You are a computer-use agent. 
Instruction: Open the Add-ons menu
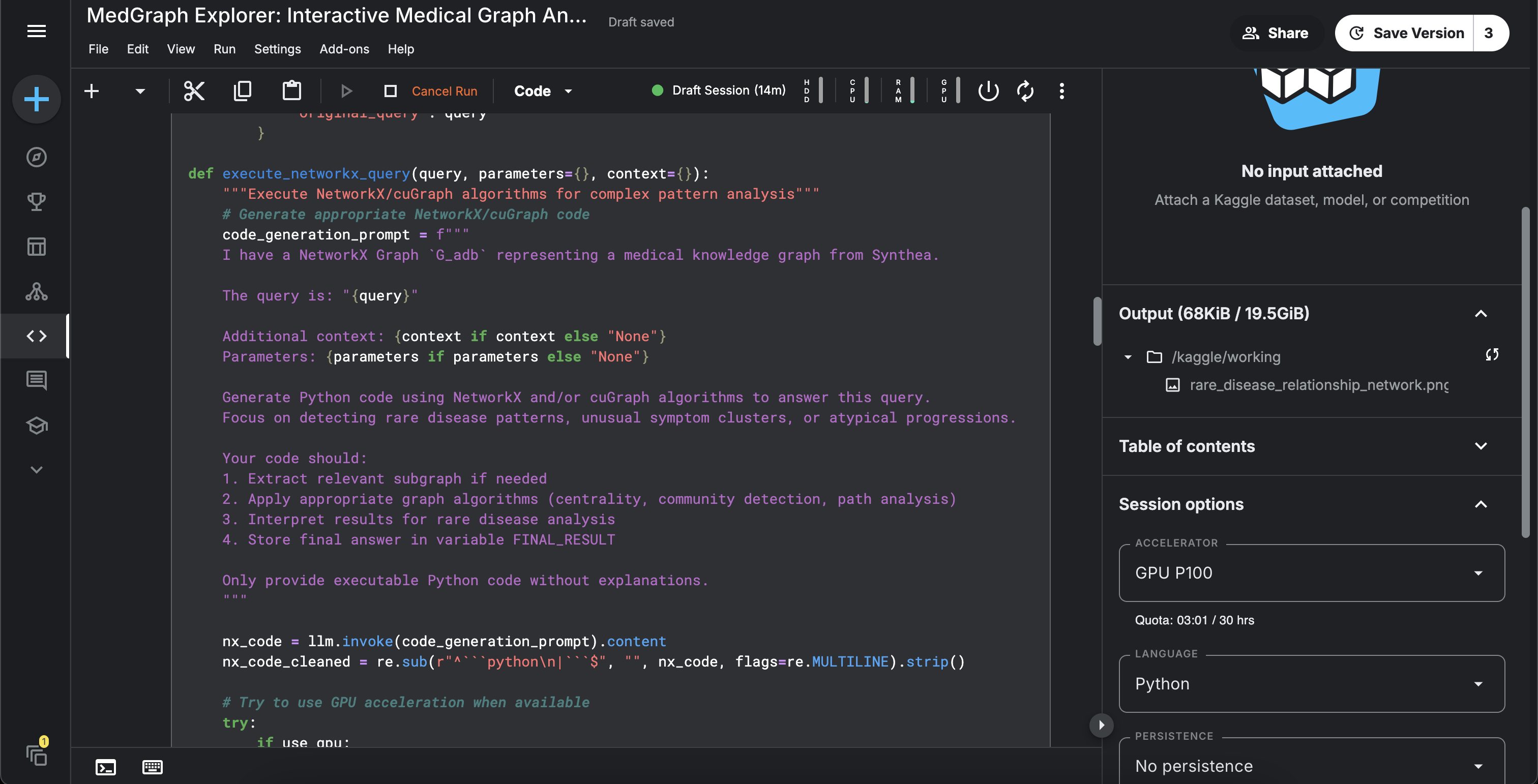pos(344,49)
